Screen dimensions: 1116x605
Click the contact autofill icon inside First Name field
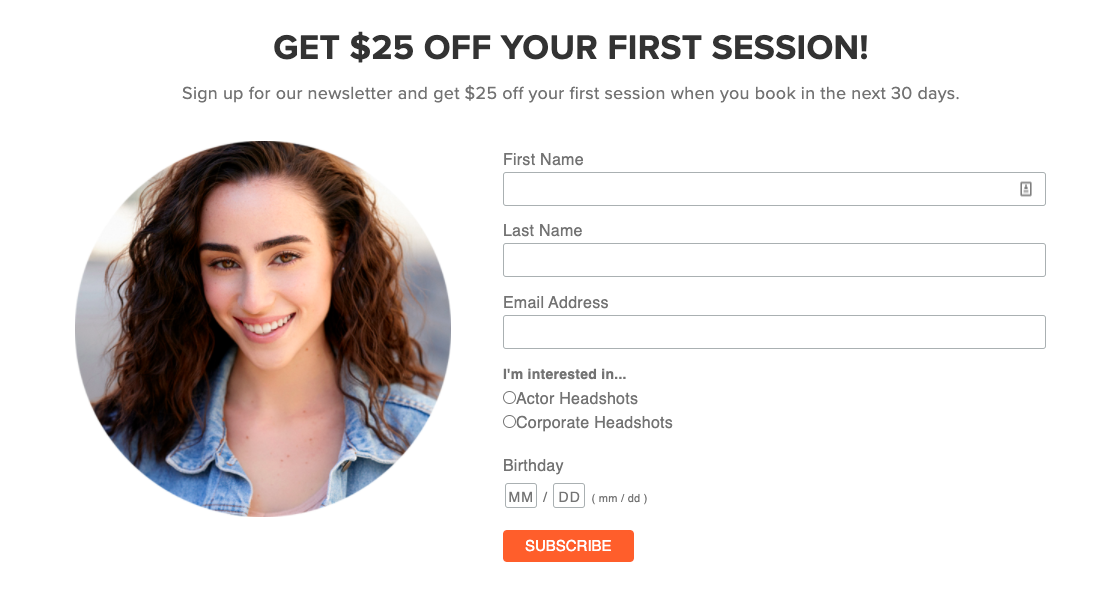(1027, 188)
